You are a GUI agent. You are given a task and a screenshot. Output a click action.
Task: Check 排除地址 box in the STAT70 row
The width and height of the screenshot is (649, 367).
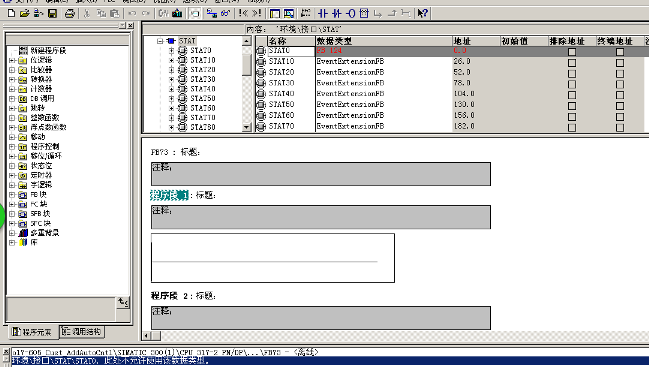pyautogui.click(x=572, y=127)
